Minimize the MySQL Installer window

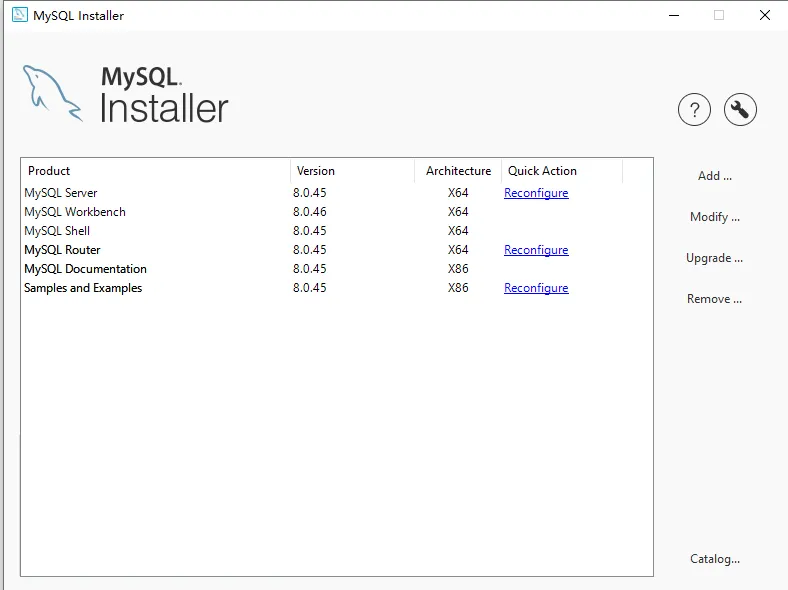coord(674,16)
